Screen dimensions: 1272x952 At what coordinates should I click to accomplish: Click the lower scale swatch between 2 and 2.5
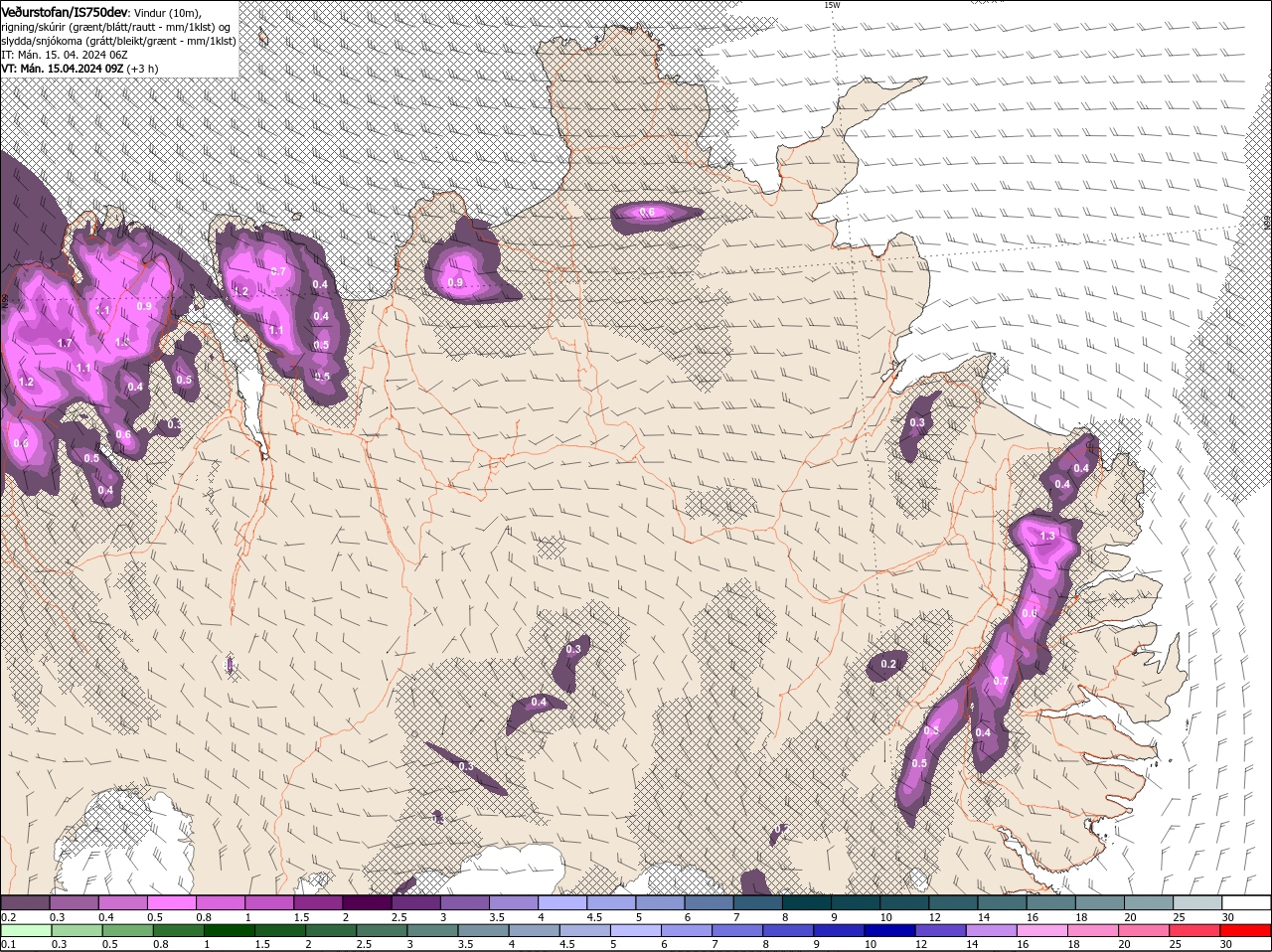331,930
